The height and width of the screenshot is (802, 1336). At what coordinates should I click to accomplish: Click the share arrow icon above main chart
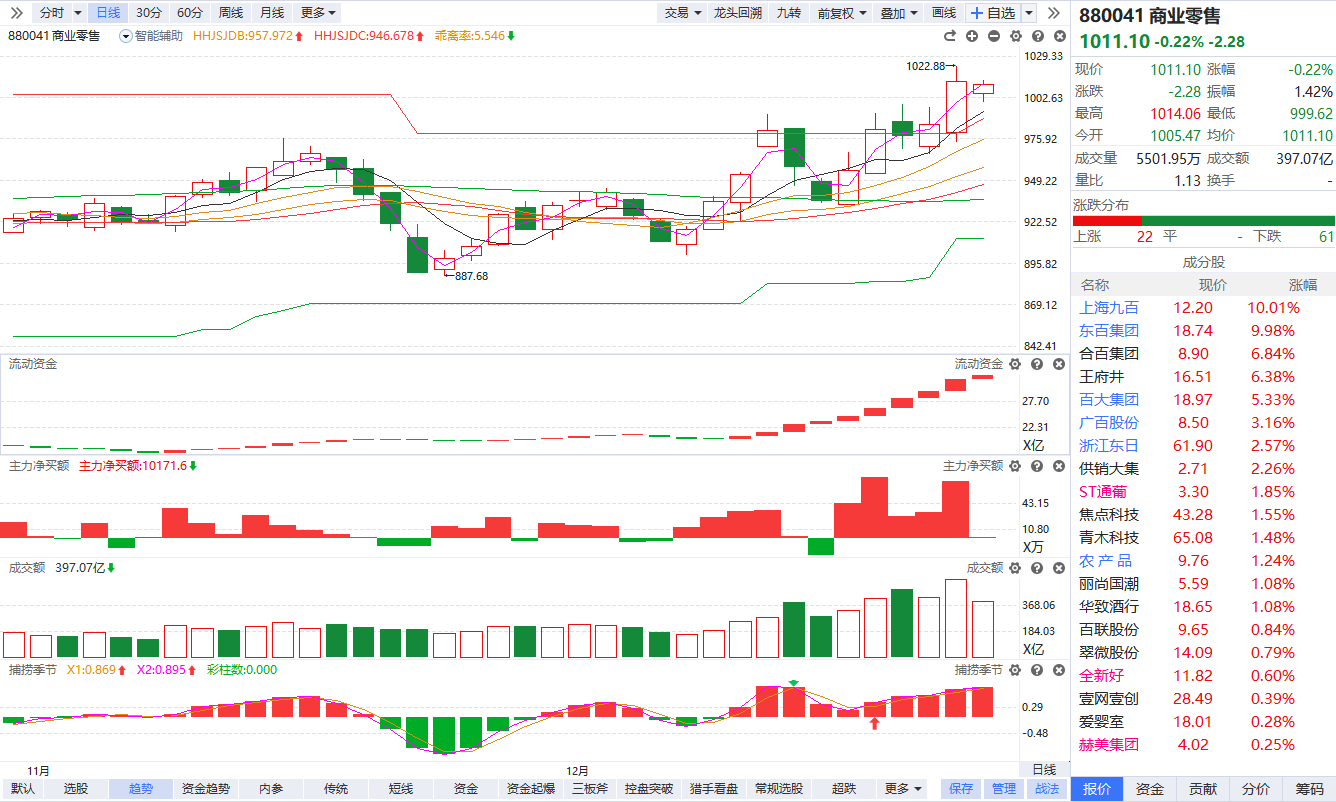tap(951, 36)
